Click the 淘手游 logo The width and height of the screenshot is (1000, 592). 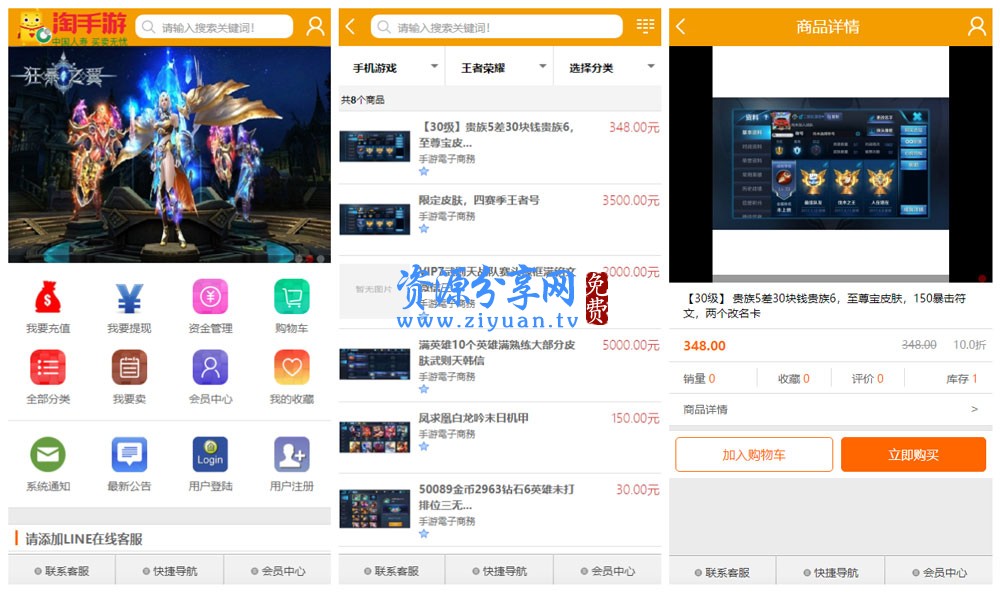73,27
